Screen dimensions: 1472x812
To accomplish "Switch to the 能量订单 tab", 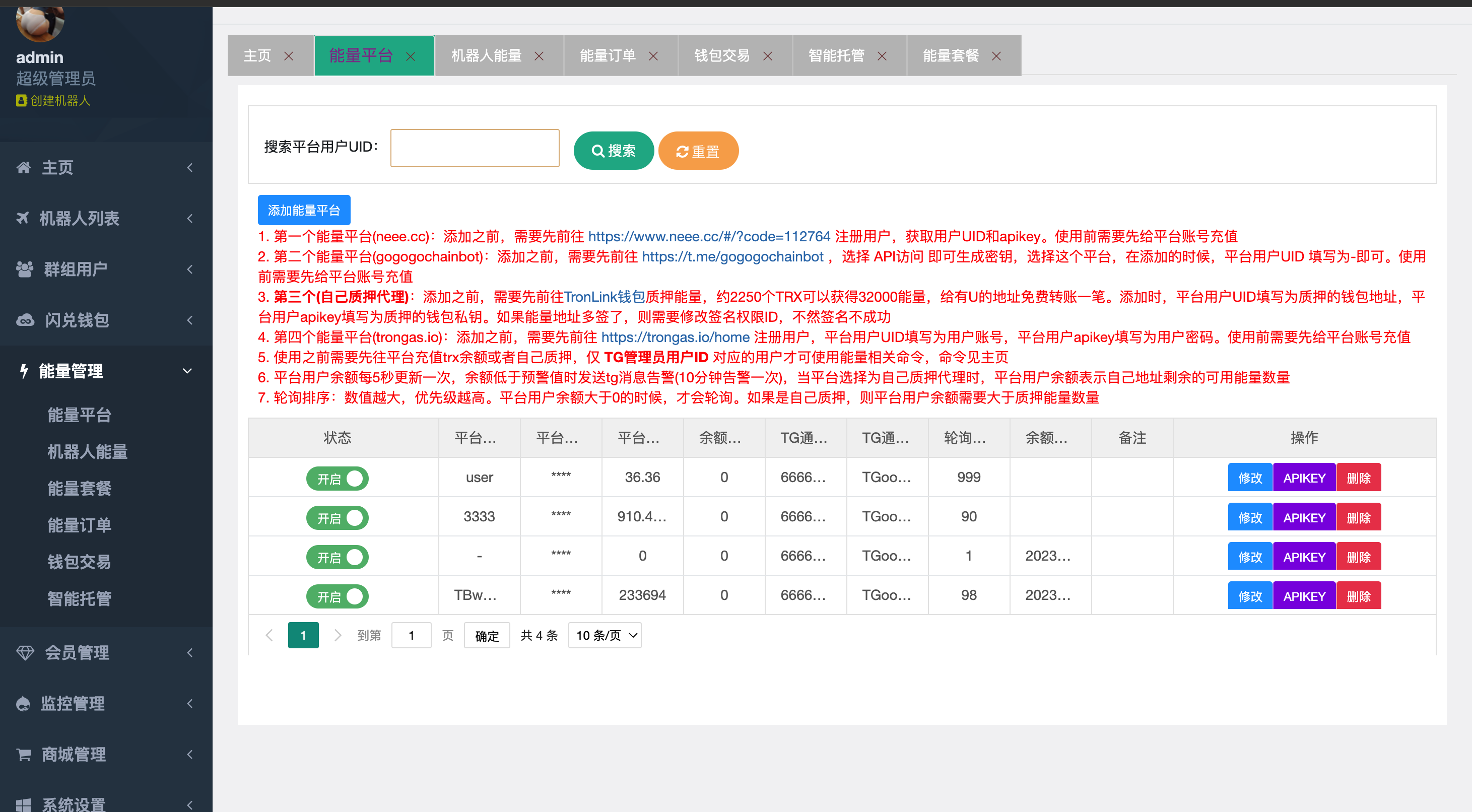I will click(x=608, y=55).
